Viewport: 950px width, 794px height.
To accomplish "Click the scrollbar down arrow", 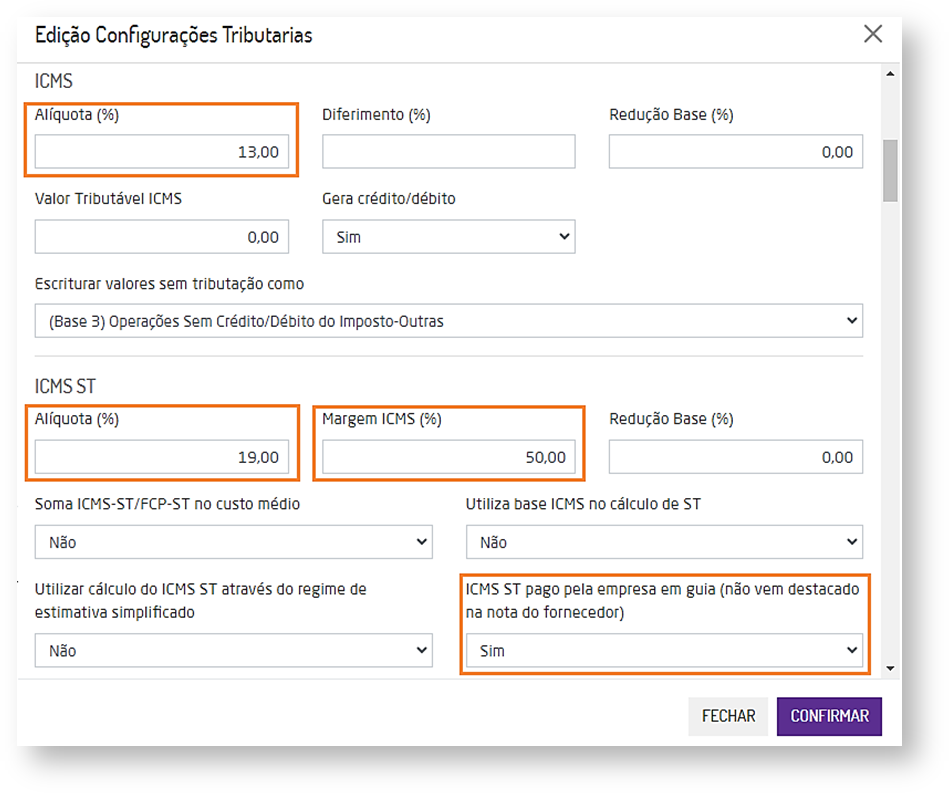I will (x=889, y=668).
